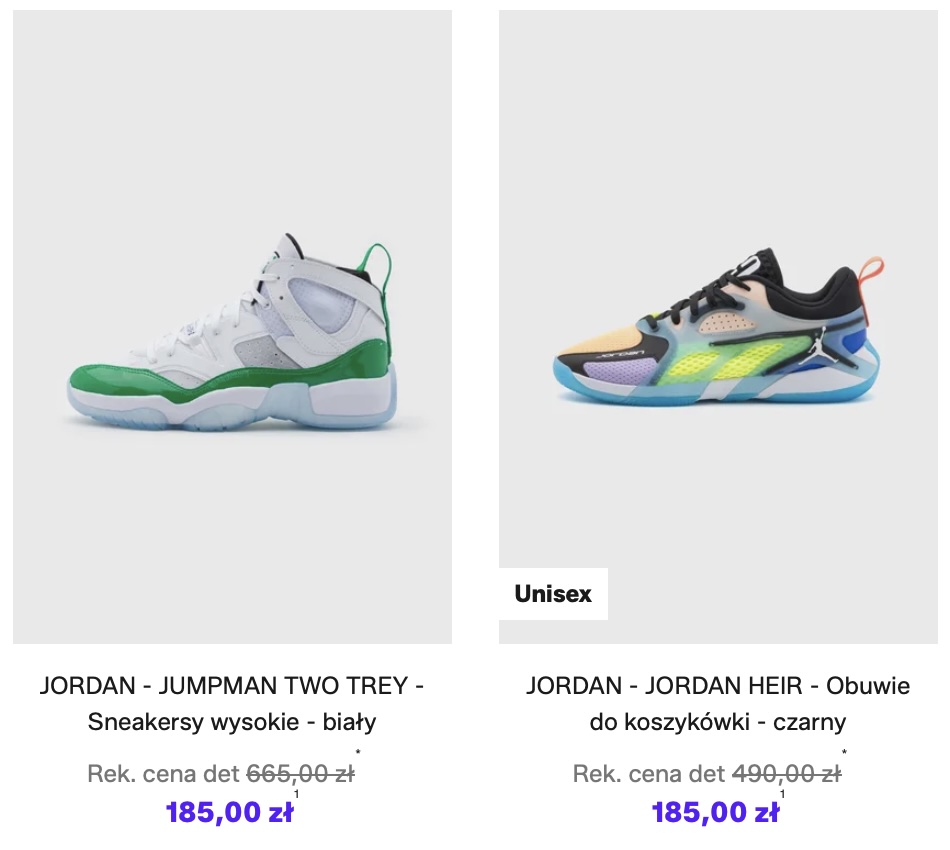
Task: Click the 'do koszykówki - czarny' text
Action: [x=718, y=722]
